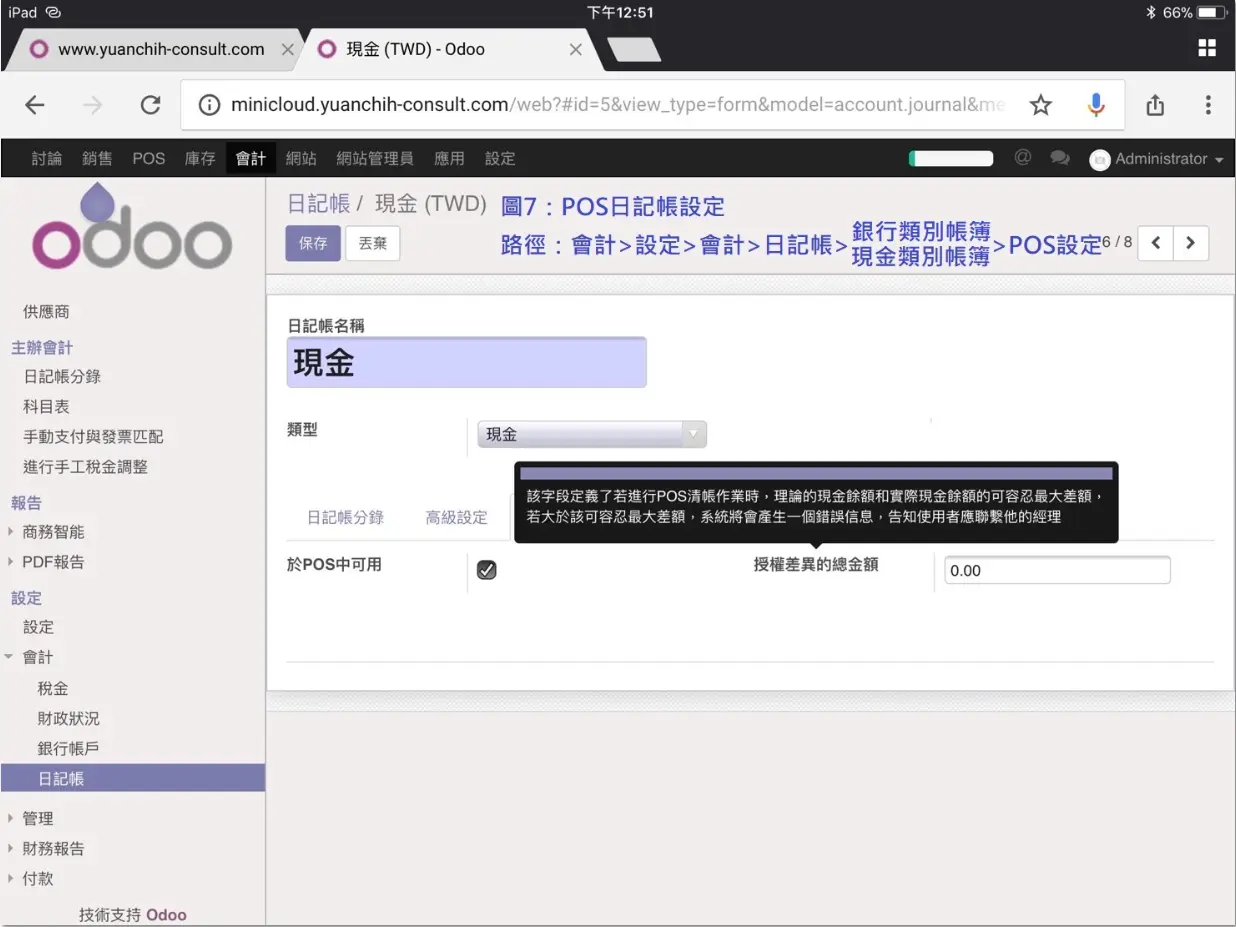
Task: Open the 庫存 menu
Action: [200, 158]
